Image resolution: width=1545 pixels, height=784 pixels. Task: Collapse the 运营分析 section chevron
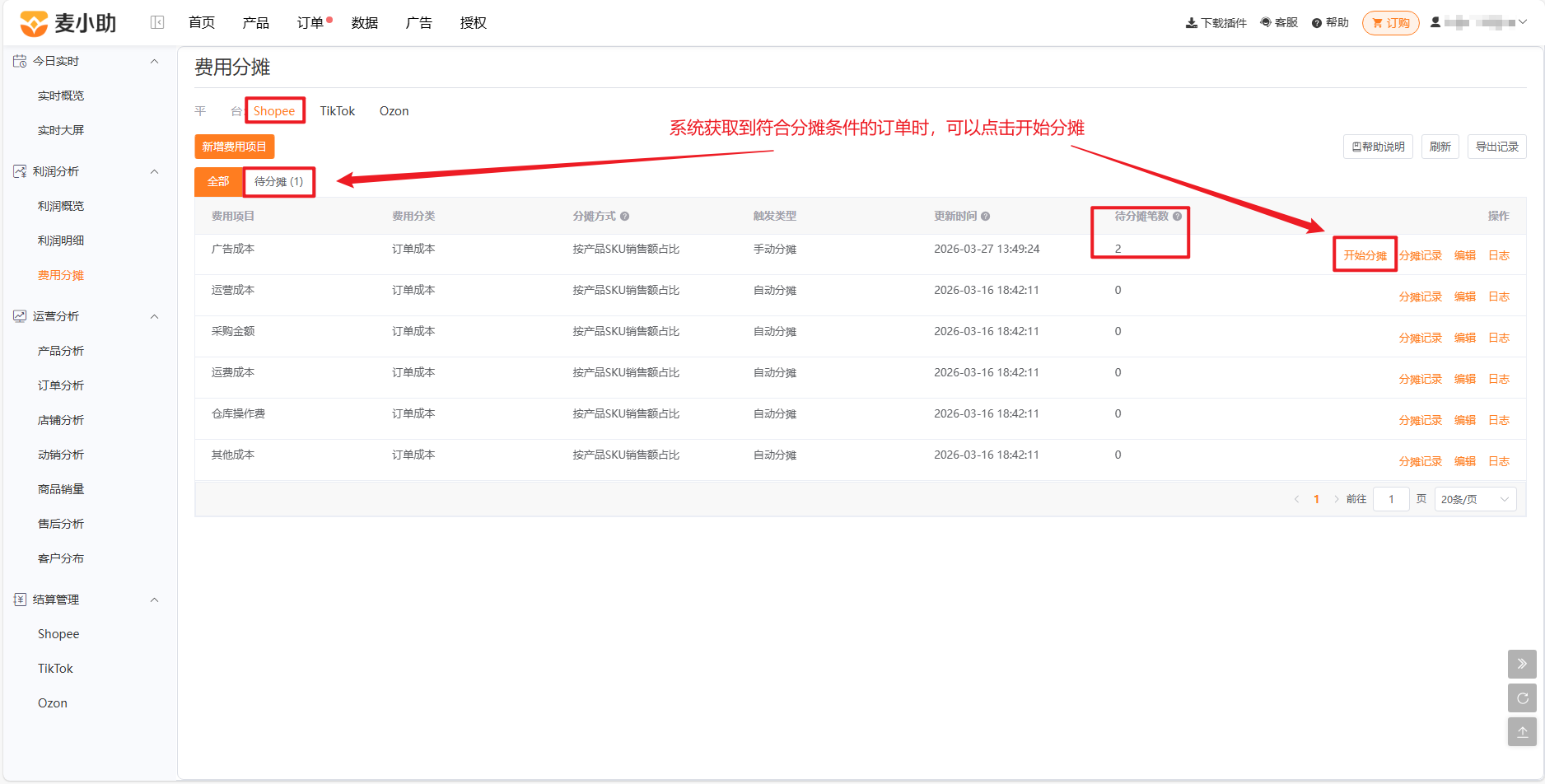click(x=154, y=316)
